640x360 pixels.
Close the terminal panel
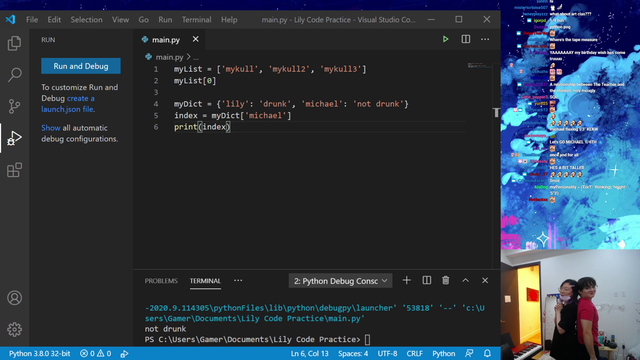pos(485,280)
